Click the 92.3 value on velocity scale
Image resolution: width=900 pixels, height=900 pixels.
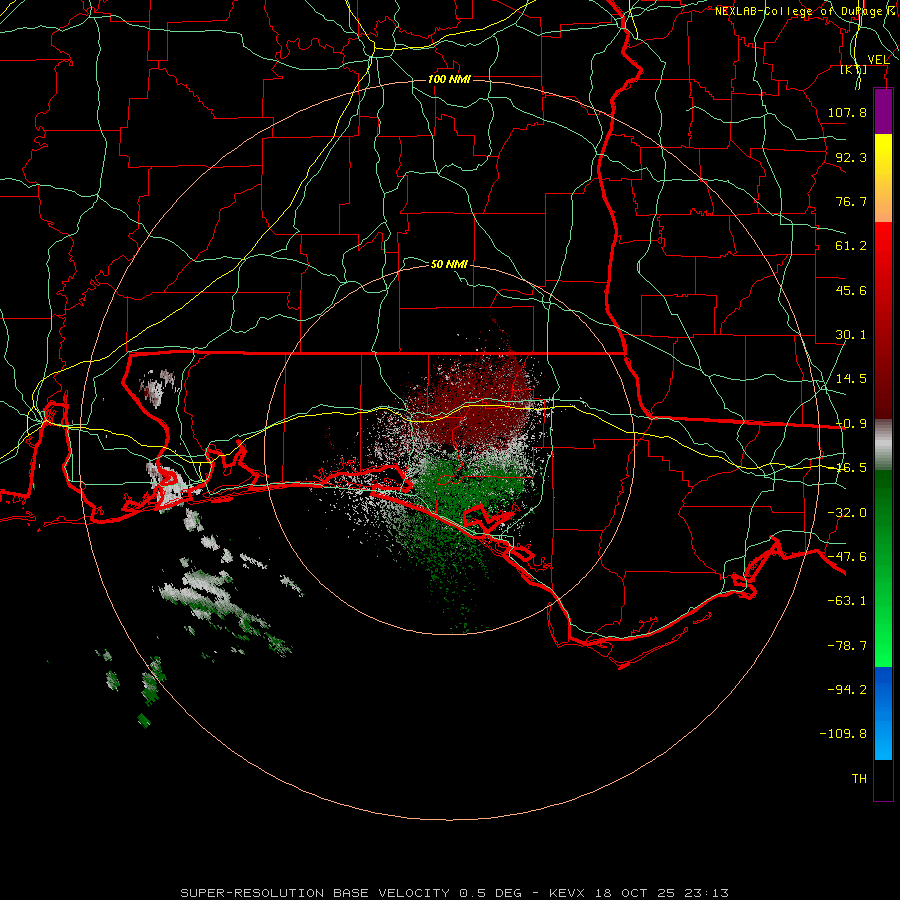click(851, 157)
